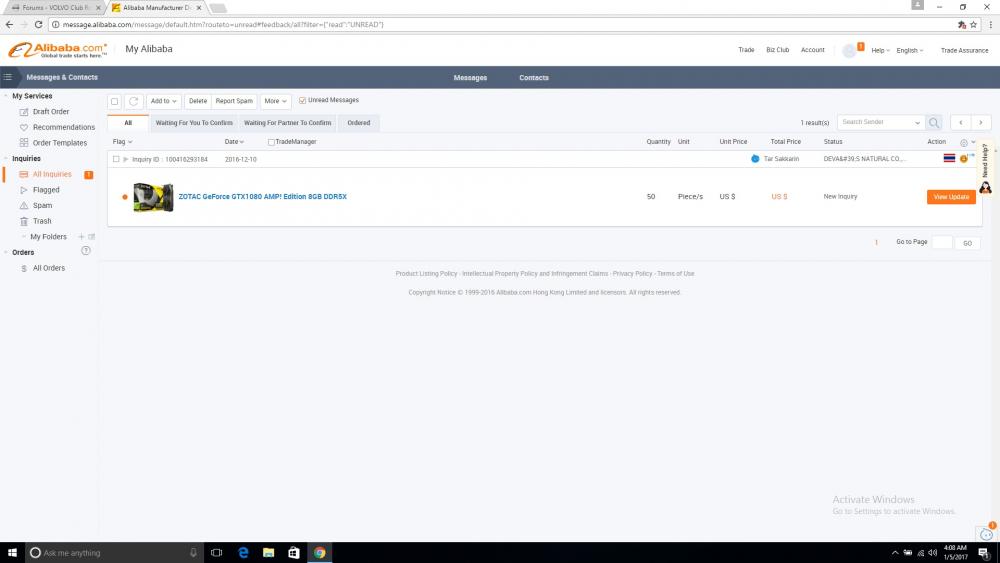
Task: Open Task View on taskbar
Action: pos(216,553)
